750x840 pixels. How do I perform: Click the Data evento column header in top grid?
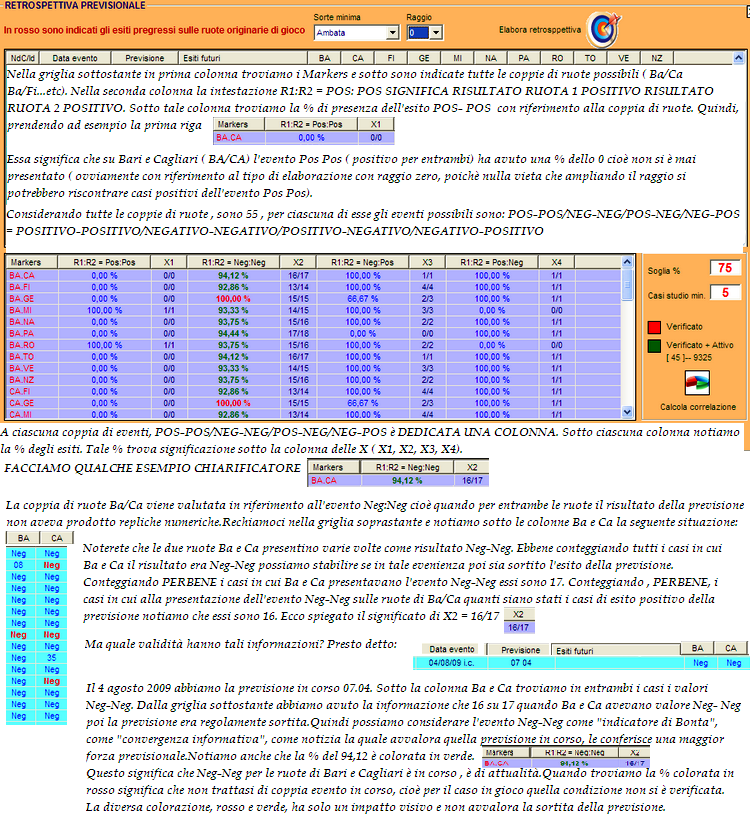75,58
